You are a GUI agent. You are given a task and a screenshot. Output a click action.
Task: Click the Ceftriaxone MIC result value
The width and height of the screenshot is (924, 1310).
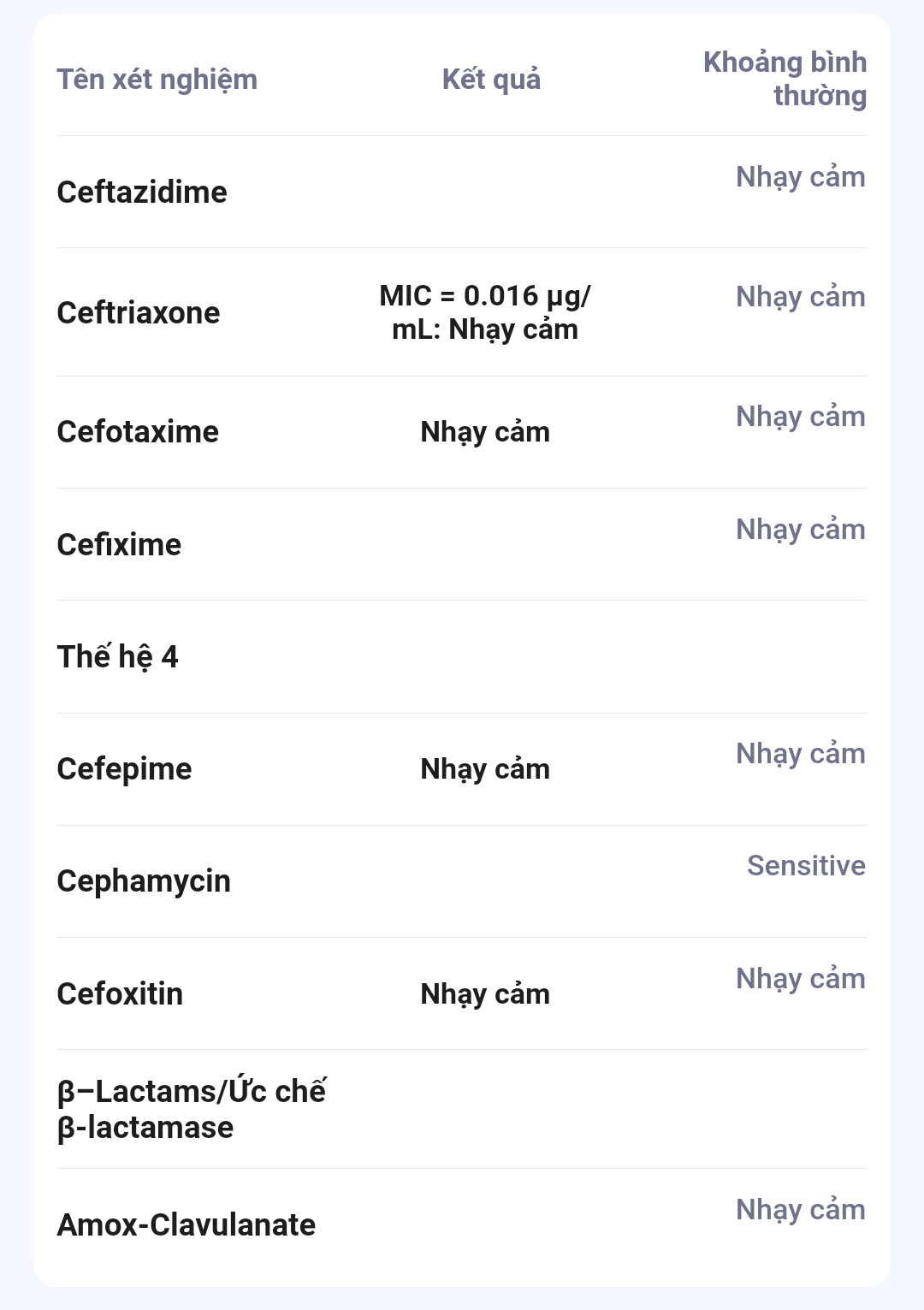[x=485, y=312]
